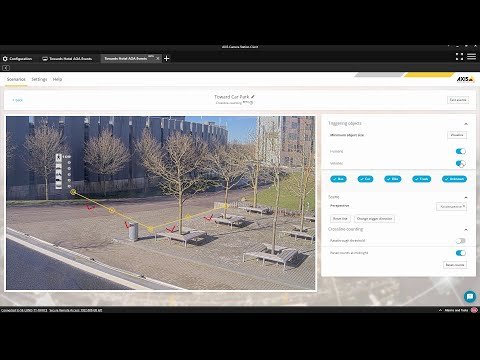This screenshot has height=360, width=480.
Task: Enable the passthrough threshold switch
Action: (x=461, y=241)
